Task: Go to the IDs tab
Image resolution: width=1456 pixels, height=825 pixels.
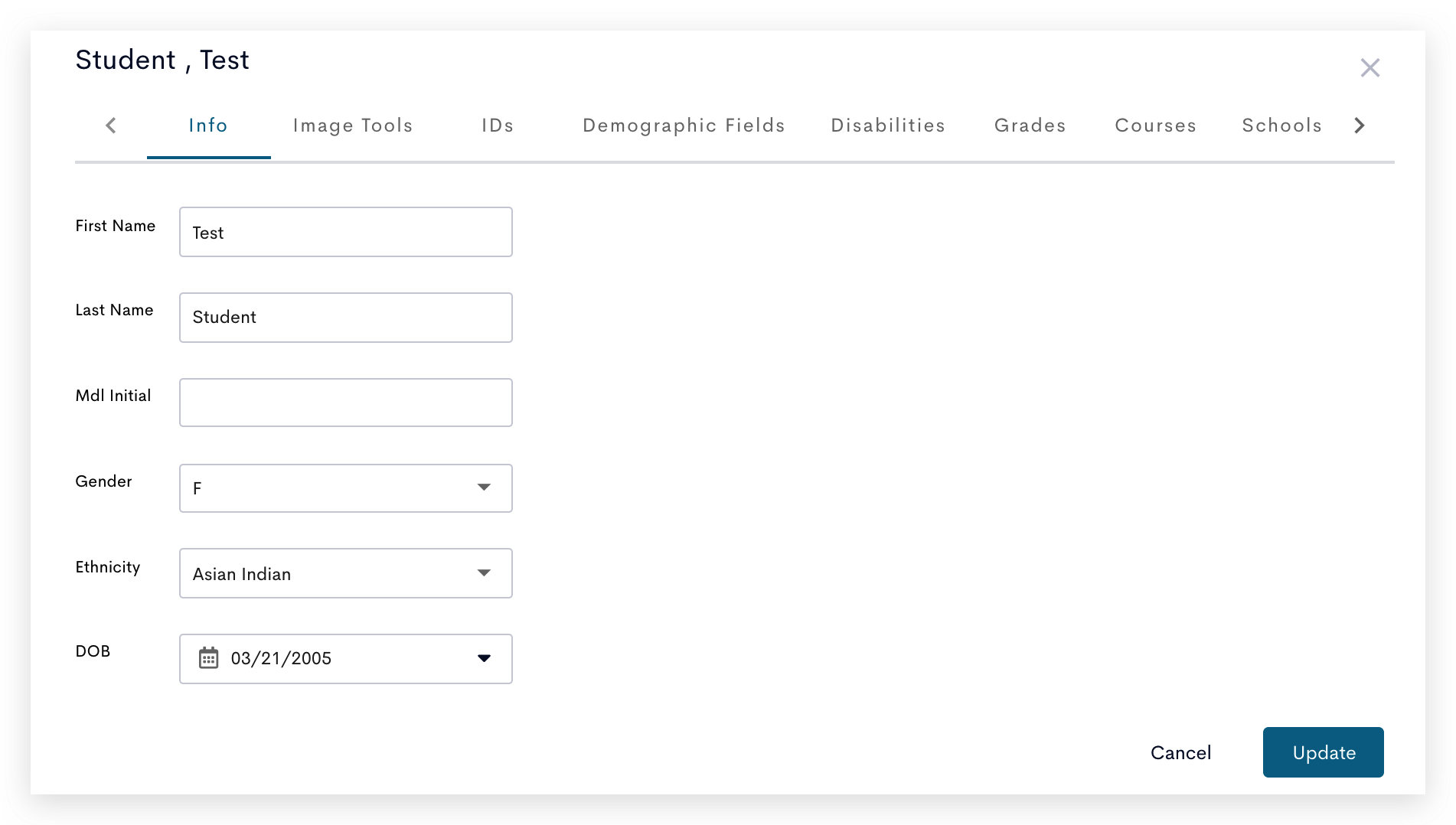Action: 498,126
